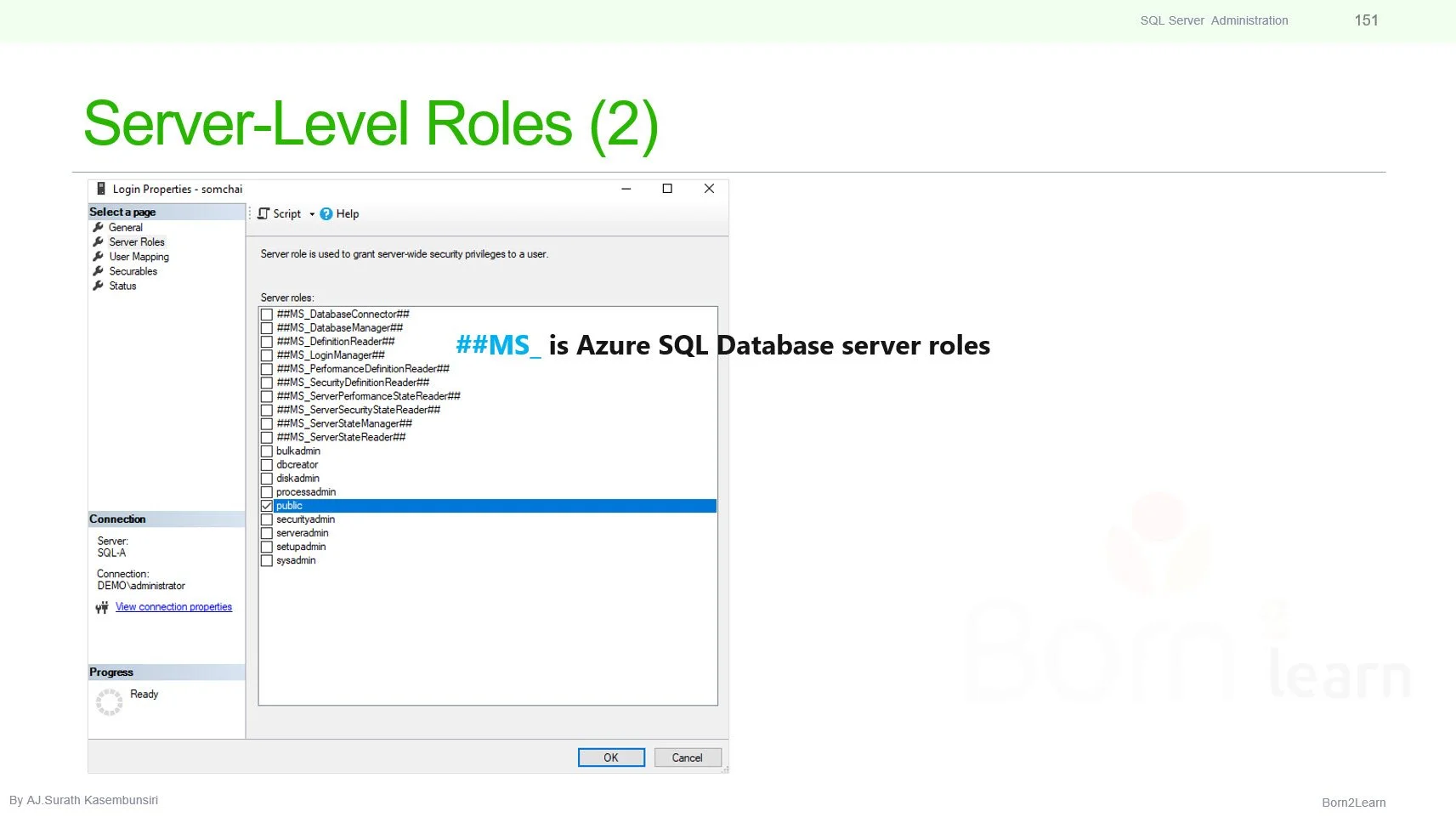1456x817 pixels.
Task: Click the dialog corner grip at bottom right
Action: pos(725,769)
